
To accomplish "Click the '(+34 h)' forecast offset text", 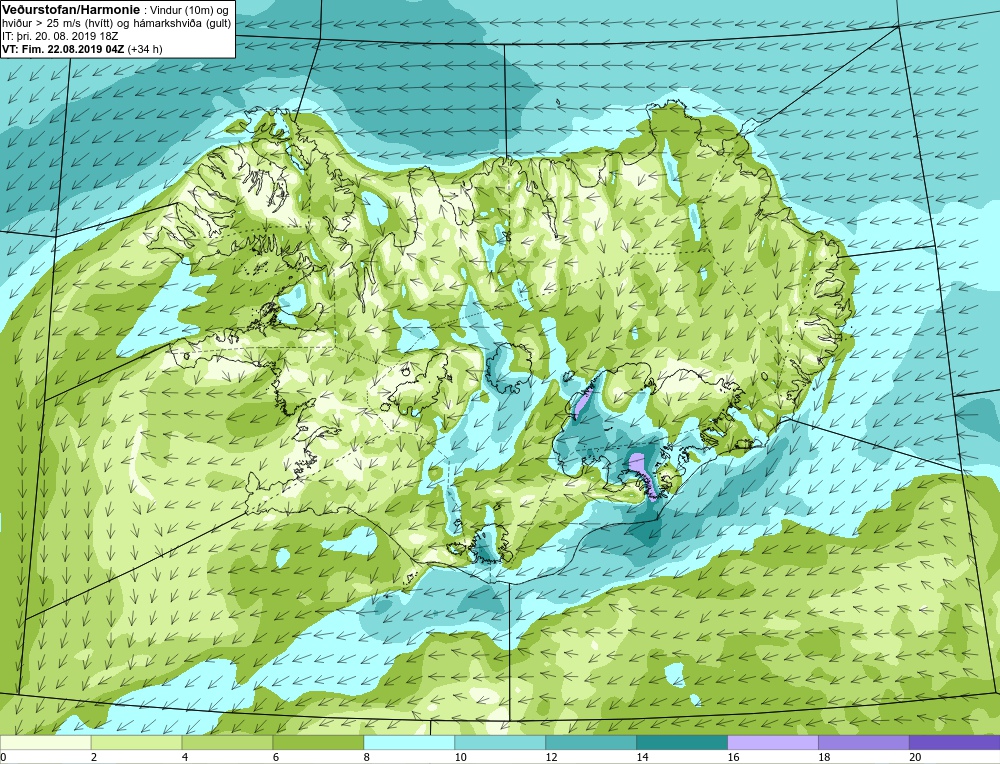I will coord(145,48).
